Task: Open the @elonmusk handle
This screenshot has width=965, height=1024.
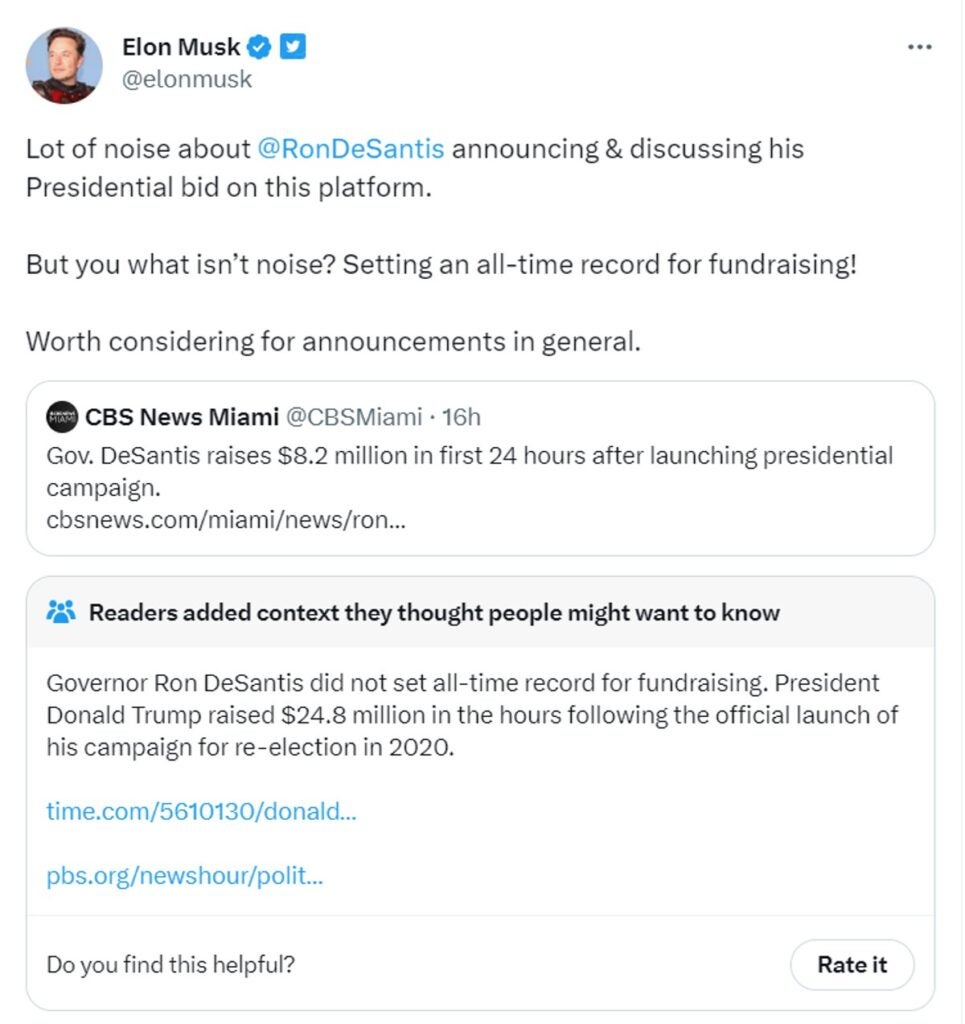Action: (x=187, y=79)
